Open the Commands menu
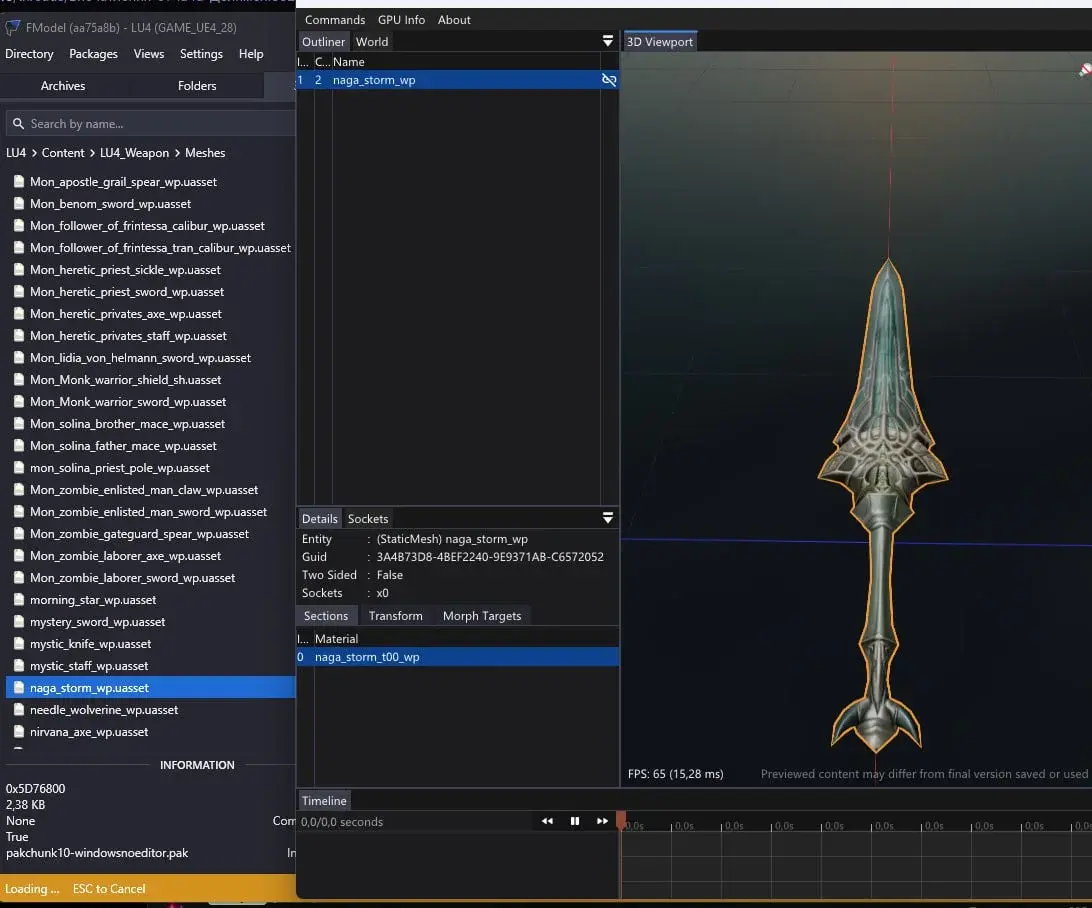This screenshot has height=908, width=1092. pos(335,20)
